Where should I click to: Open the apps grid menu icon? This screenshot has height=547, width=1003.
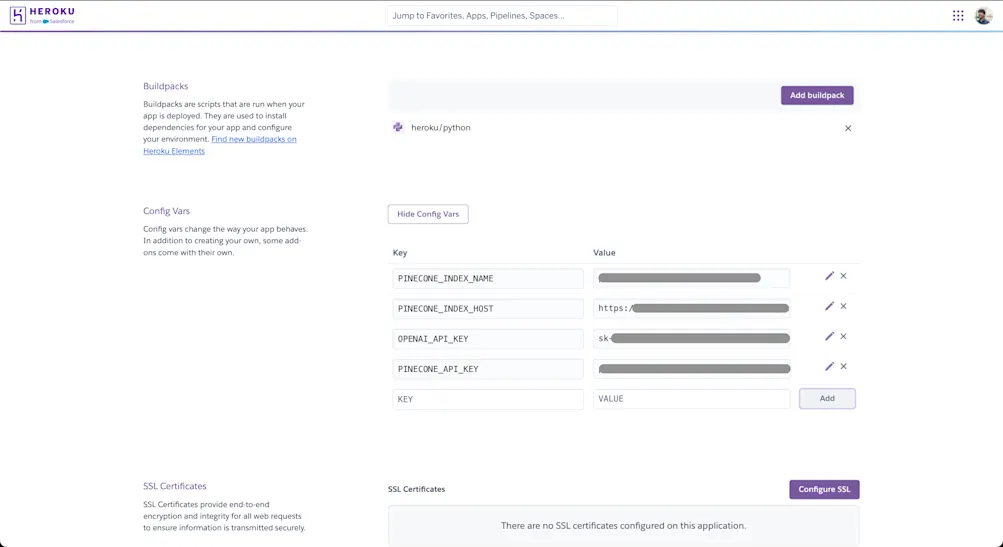click(958, 15)
